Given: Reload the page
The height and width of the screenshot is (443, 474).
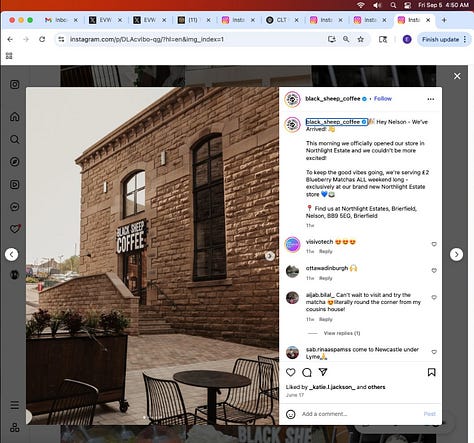Looking at the screenshot, I should tap(42, 39).
